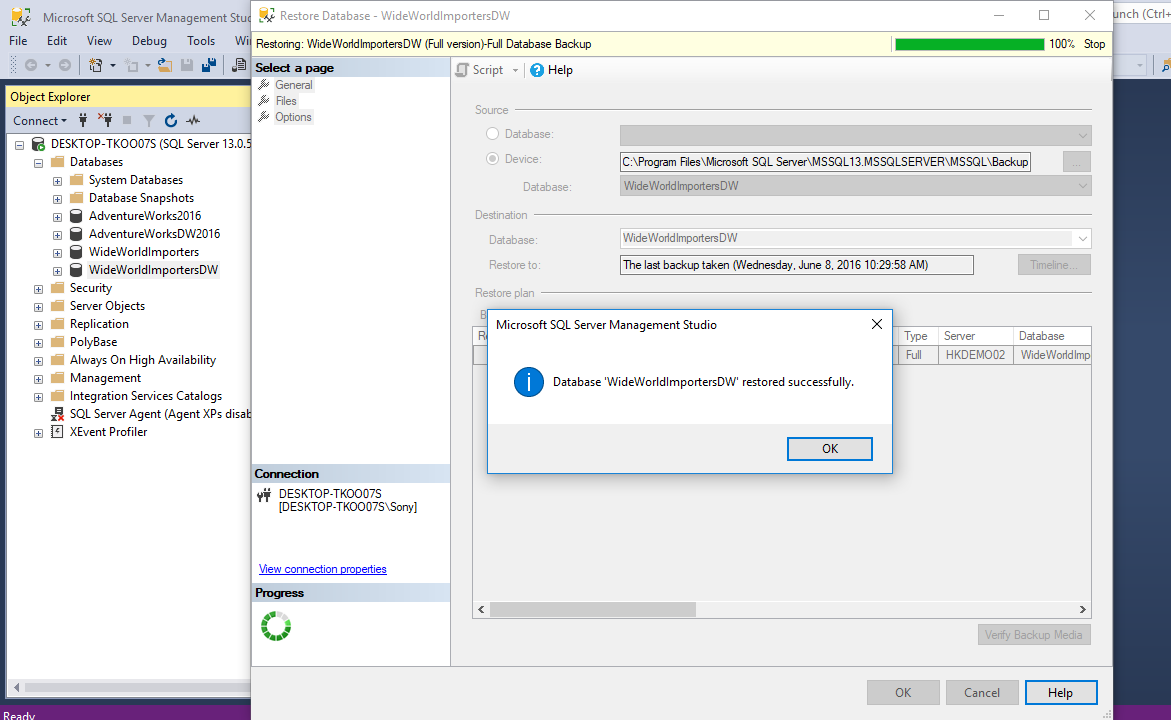Image resolution: width=1171 pixels, height=720 pixels.
Task: Click the Activity Monitor pulse icon
Action: (x=193, y=120)
